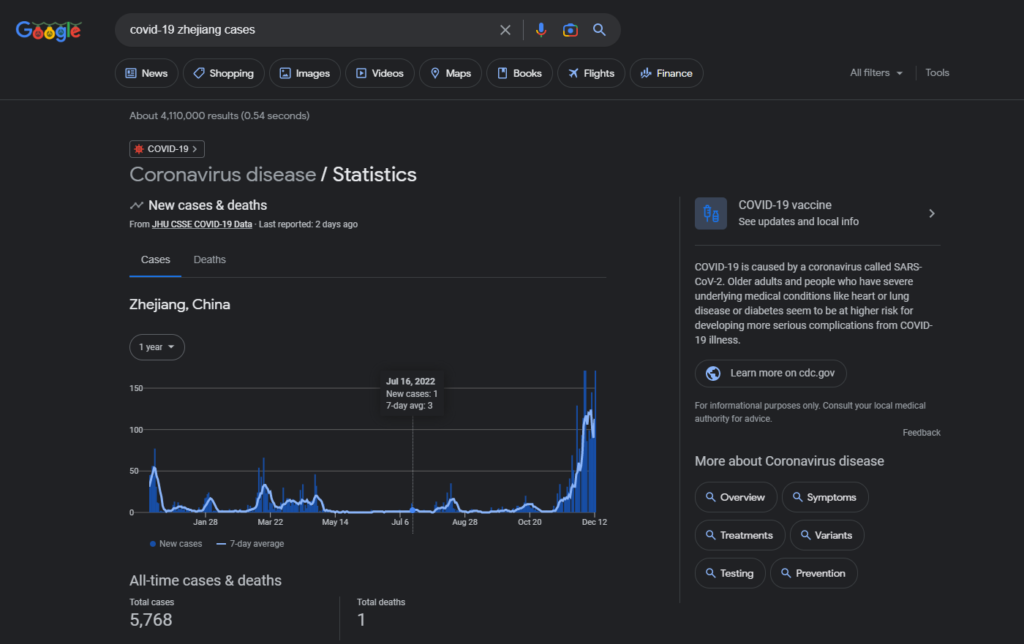Open the 1 year time range dropdown
1024x644 pixels.
tap(157, 347)
